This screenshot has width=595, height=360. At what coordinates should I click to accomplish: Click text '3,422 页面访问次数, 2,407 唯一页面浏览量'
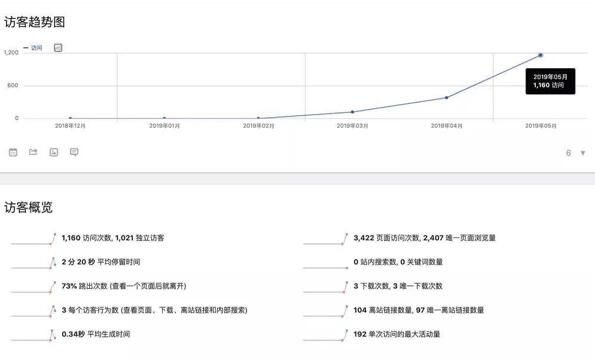click(x=425, y=238)
